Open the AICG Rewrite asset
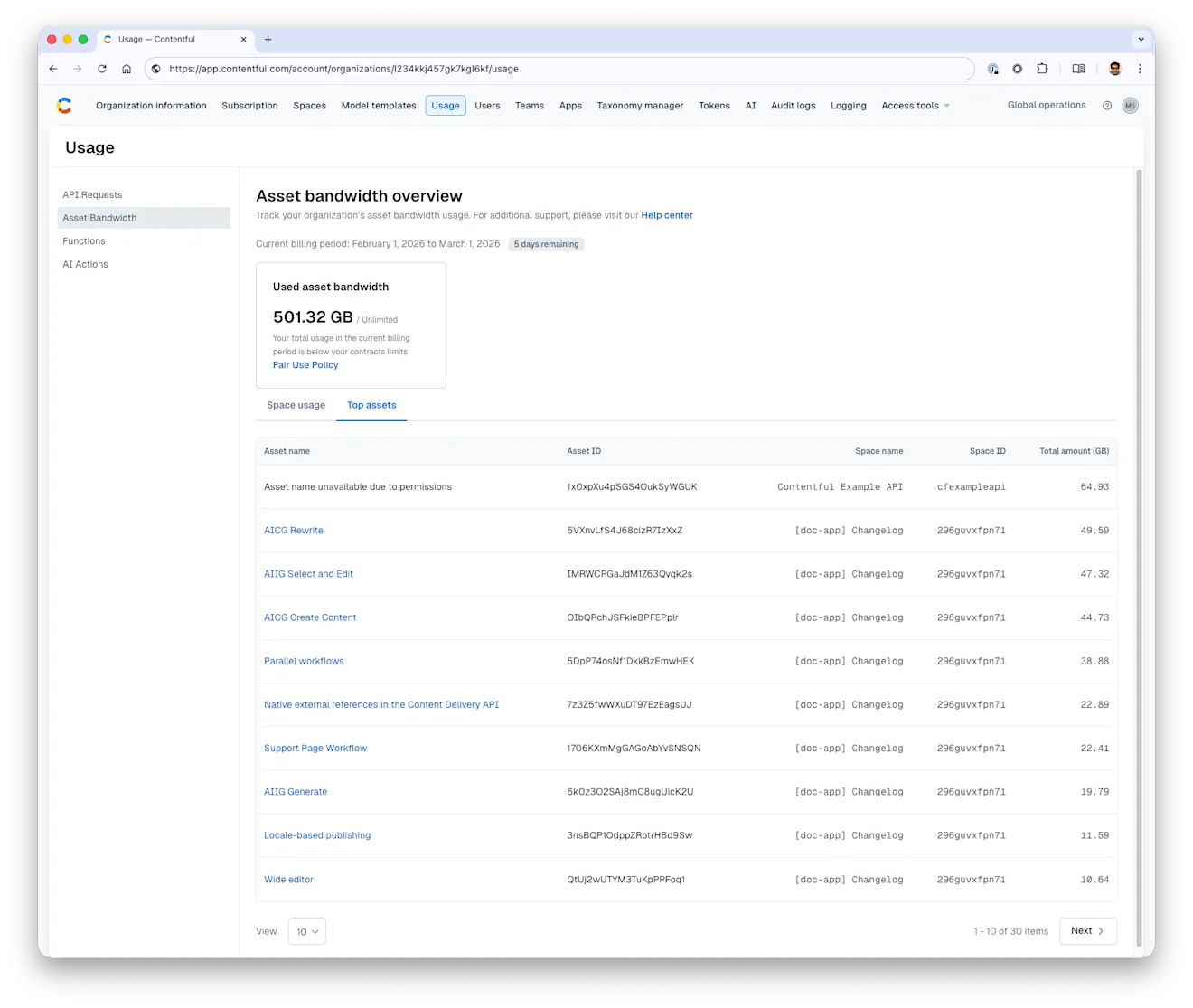 [x=293, y=531]
